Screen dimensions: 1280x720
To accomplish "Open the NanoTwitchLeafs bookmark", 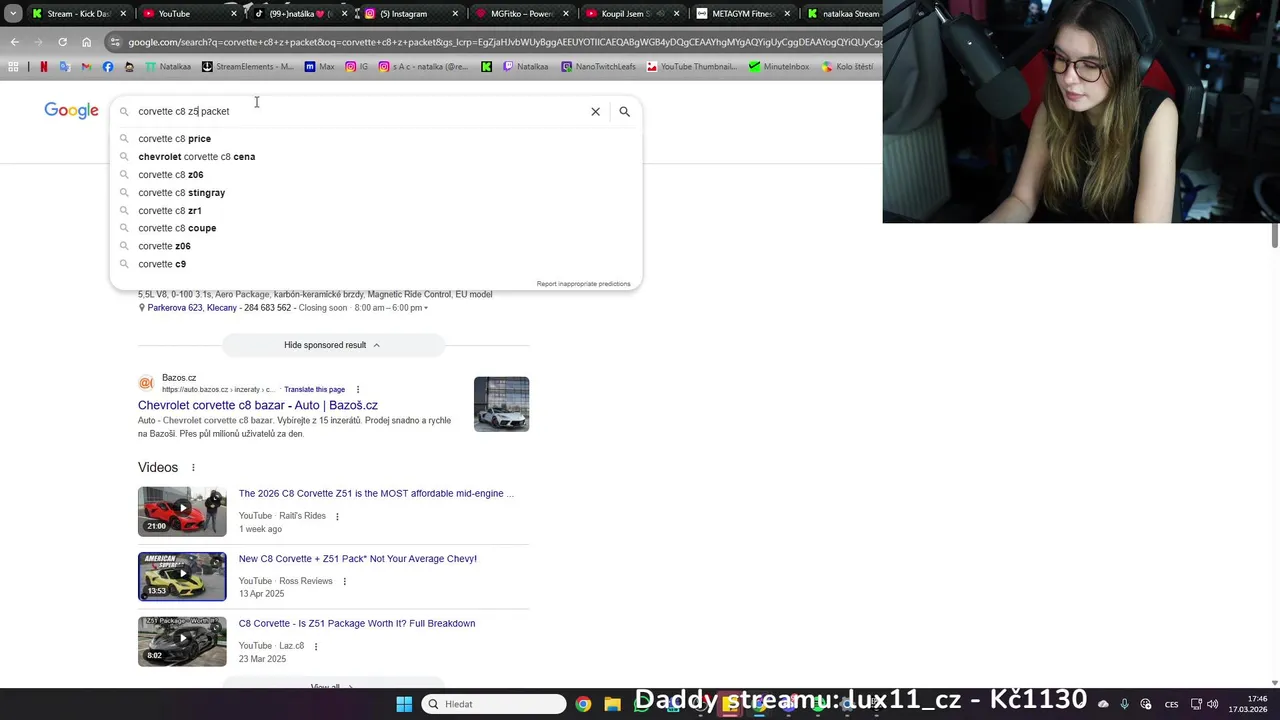I will click(x=598, y=67).
